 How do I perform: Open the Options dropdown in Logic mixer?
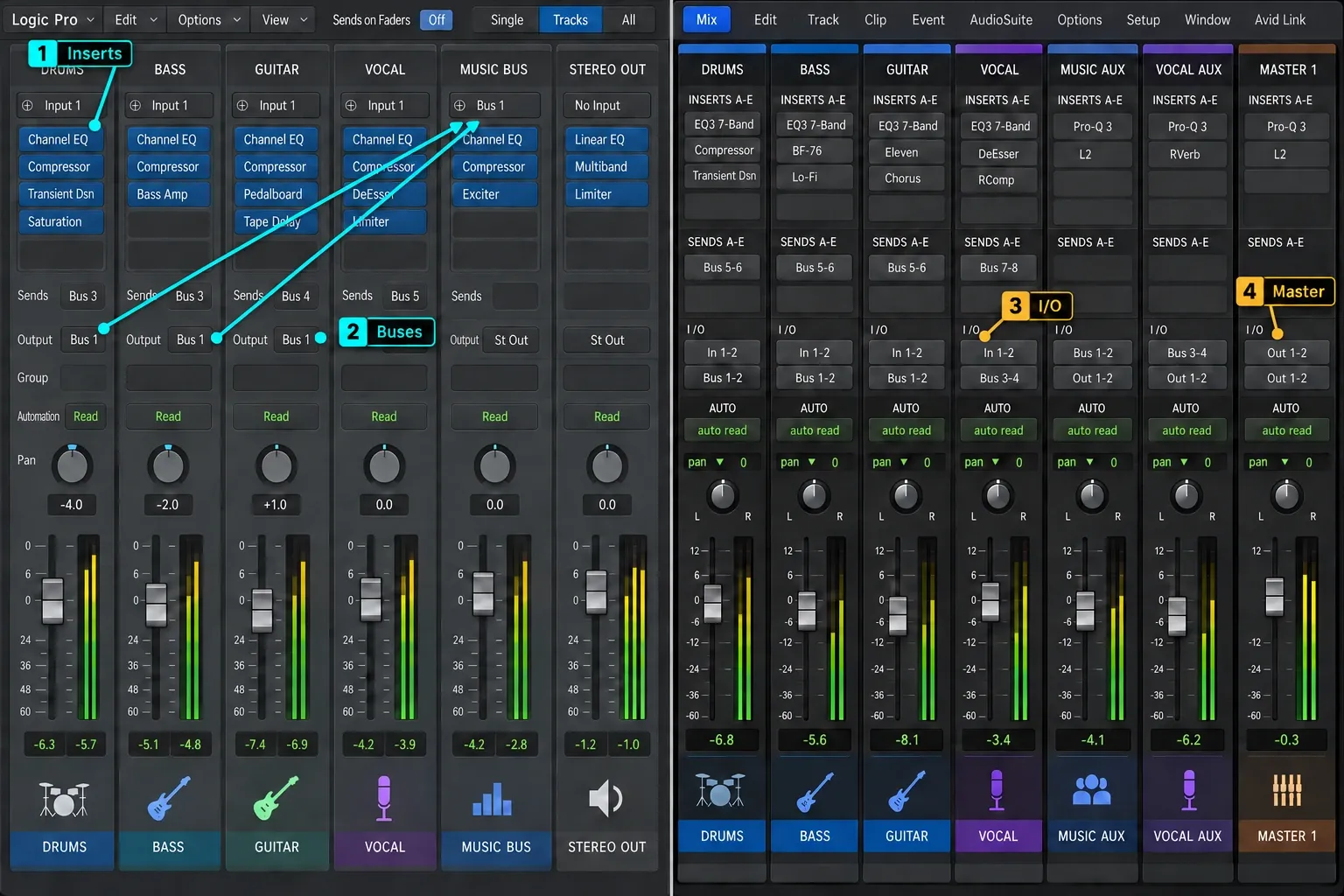[209, 19]
